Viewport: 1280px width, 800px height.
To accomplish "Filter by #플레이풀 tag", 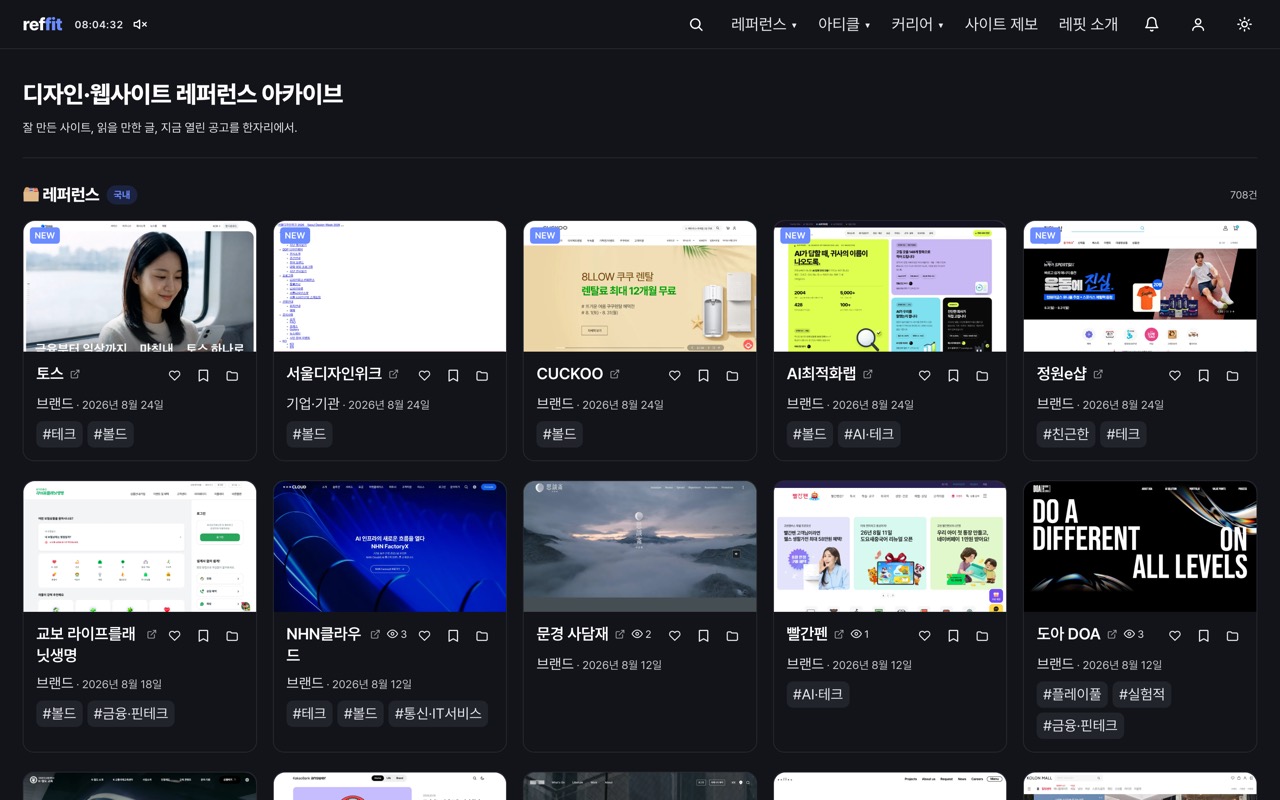I will 1072,694.
